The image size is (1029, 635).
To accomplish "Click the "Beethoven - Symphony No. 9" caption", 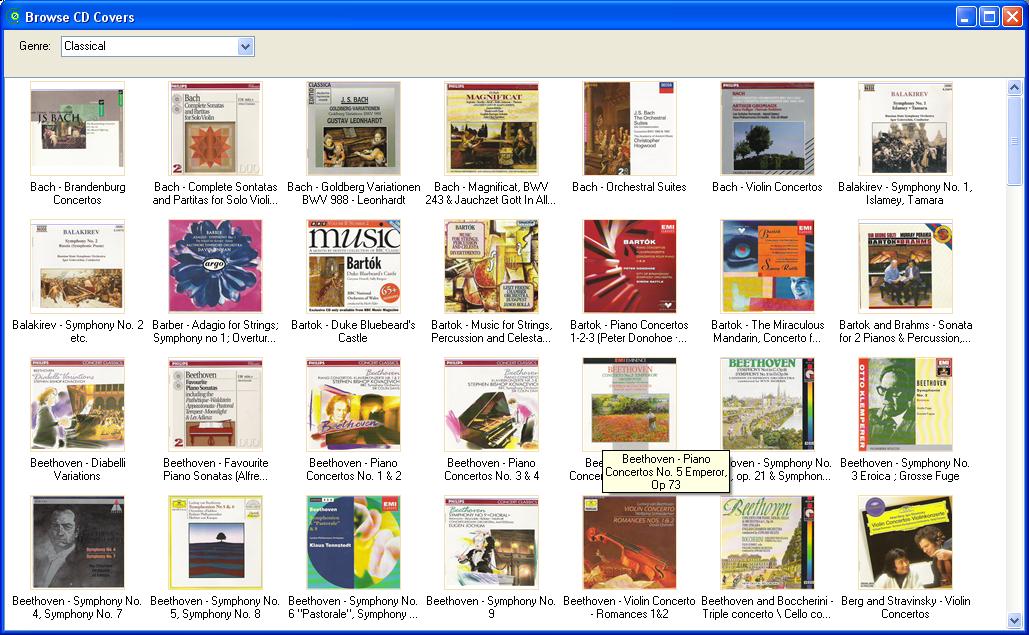I will point(491,607).
